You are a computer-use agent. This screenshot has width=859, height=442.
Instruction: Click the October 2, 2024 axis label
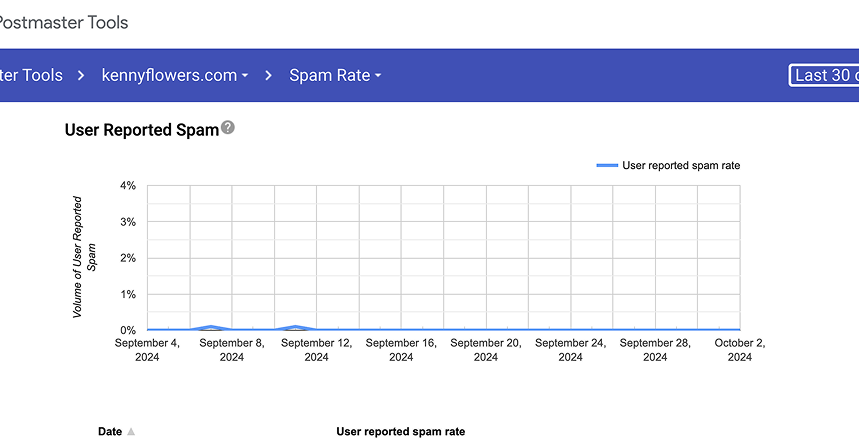[739, 349]
